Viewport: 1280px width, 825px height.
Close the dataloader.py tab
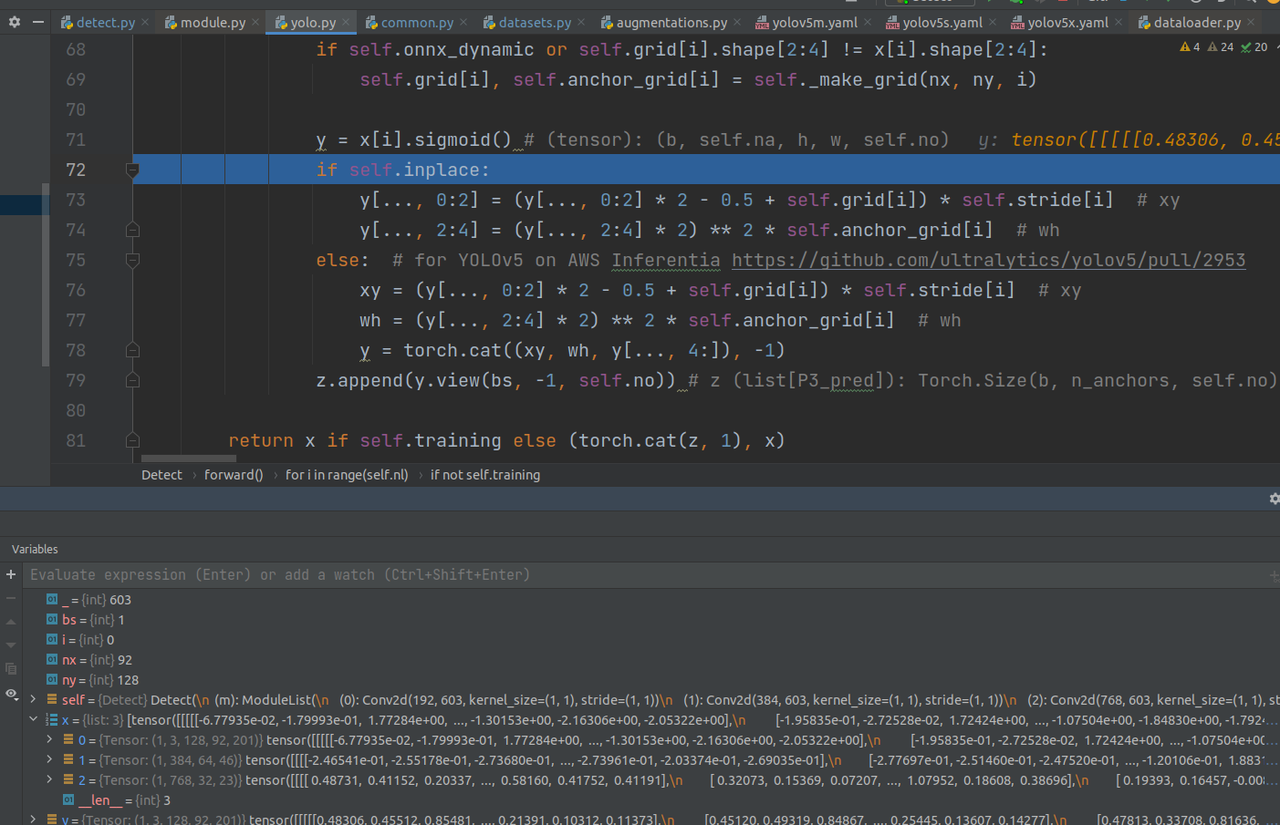[1251, 22]
